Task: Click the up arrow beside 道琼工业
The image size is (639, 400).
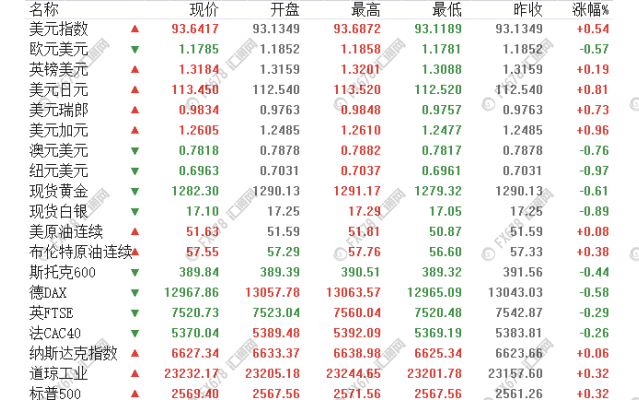Action: click(x=135, y=373)
